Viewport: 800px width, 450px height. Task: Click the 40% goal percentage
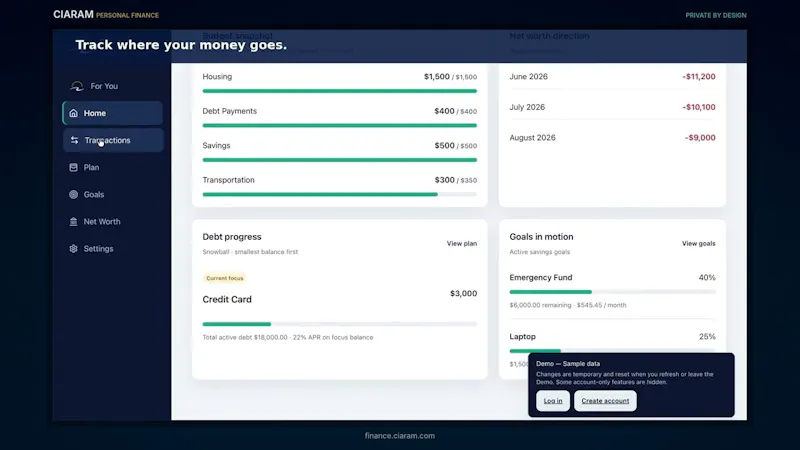pyautogui.click(x=707, y=278)
